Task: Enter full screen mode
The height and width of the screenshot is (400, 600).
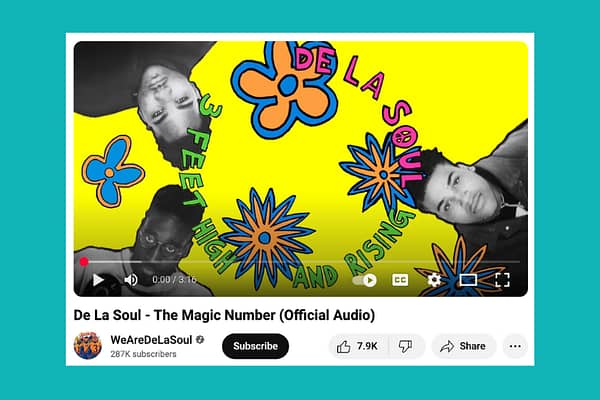Action: 502,280
